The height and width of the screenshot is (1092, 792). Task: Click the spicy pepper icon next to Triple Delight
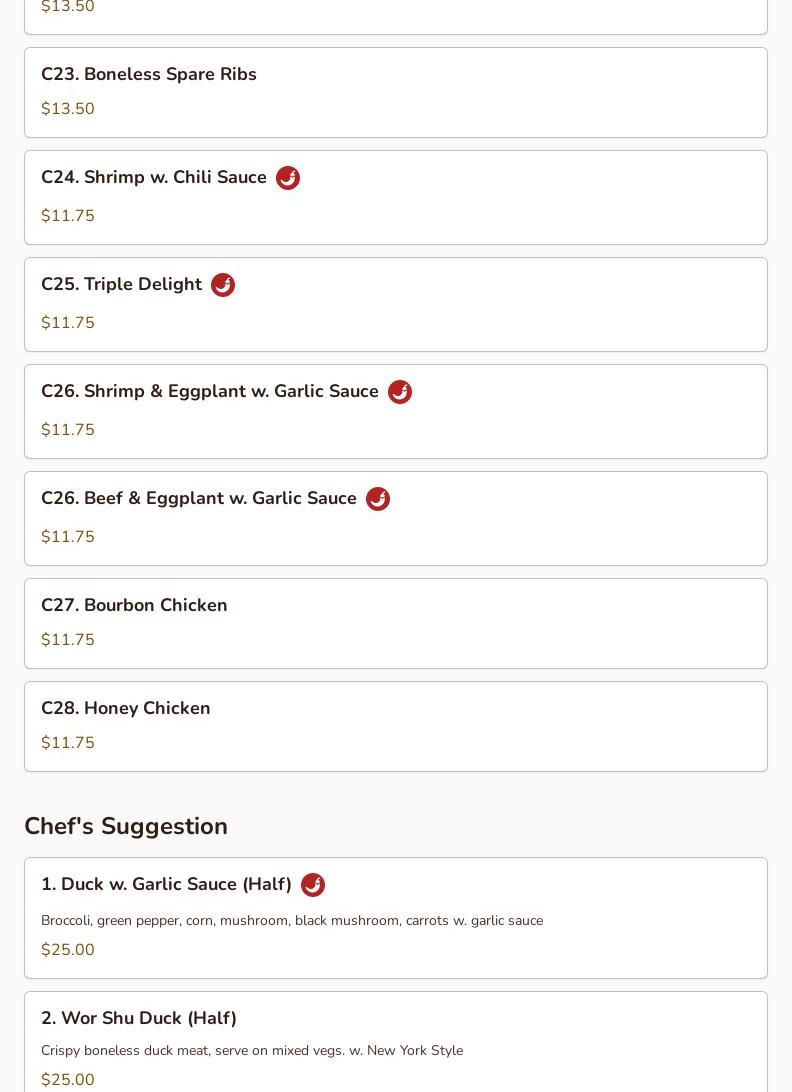coord(223,285)
